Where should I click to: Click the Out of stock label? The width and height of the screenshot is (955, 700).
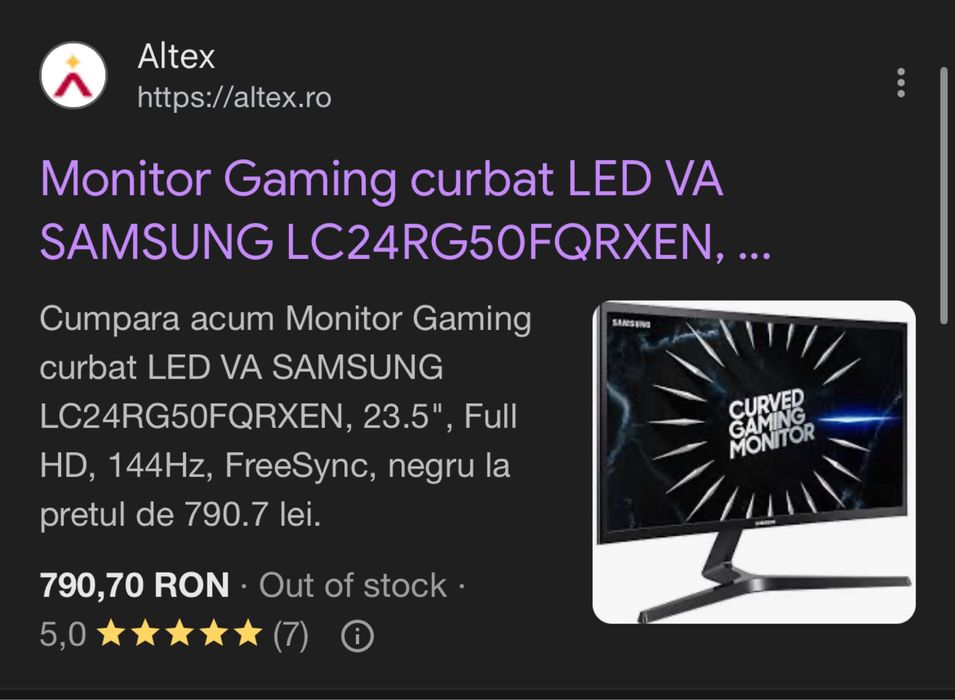pos(353,585)
